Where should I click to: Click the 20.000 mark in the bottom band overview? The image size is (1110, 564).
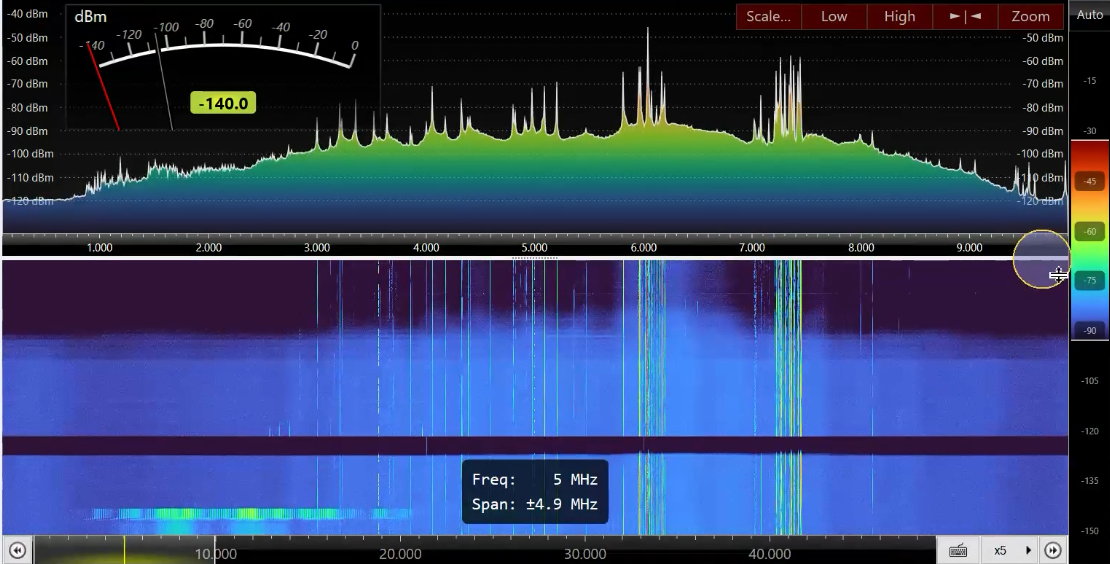[401, 553]
